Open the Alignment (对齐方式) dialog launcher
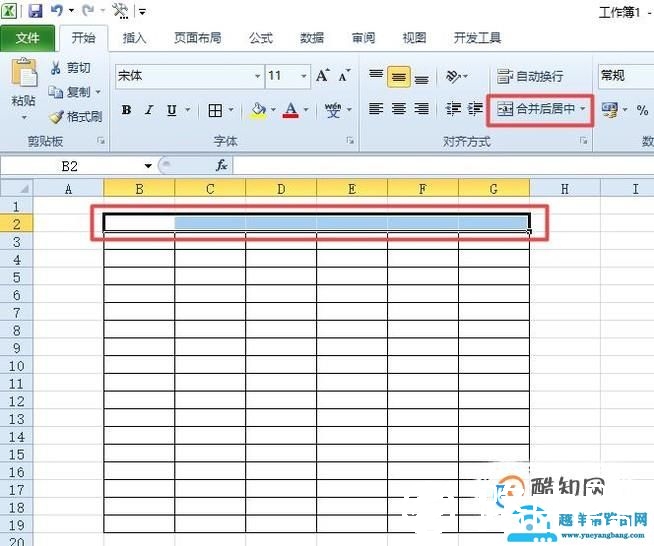654x546 pixels. (x=584, y=141)
